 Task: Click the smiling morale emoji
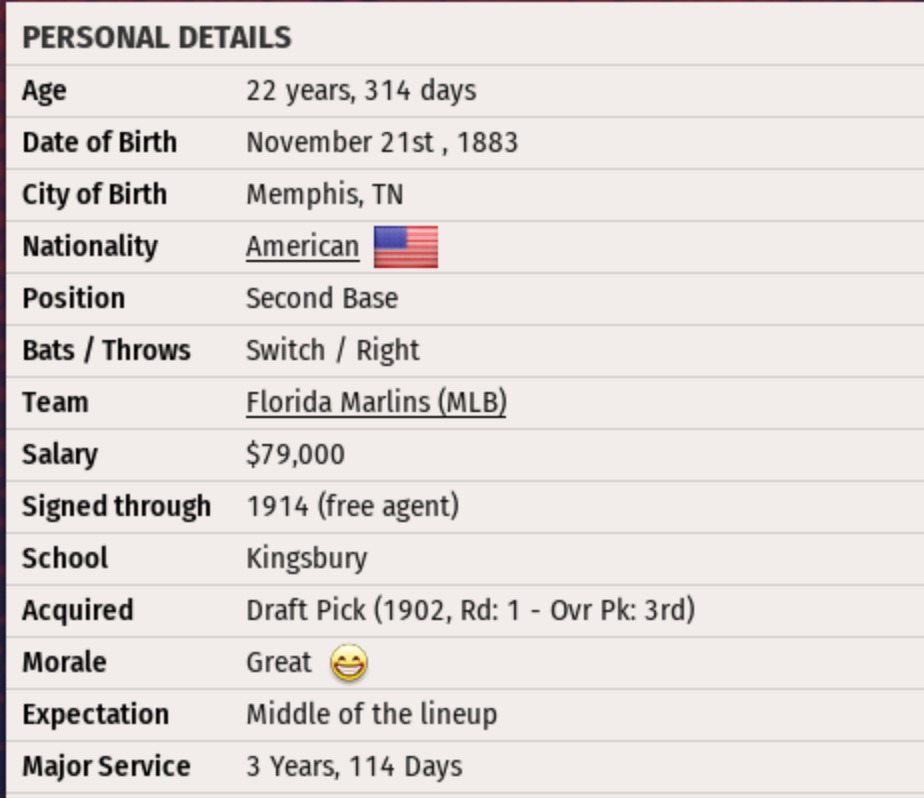(x=348, y=663)
